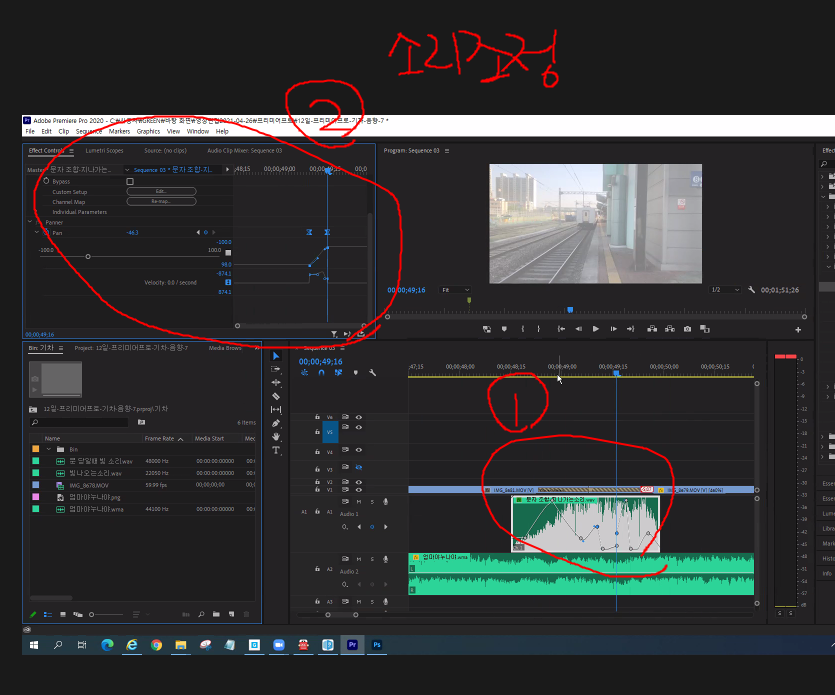Switch to Media Browser tab
The height and width of the screenshot is (695, 835).
(x=225, y=348)
